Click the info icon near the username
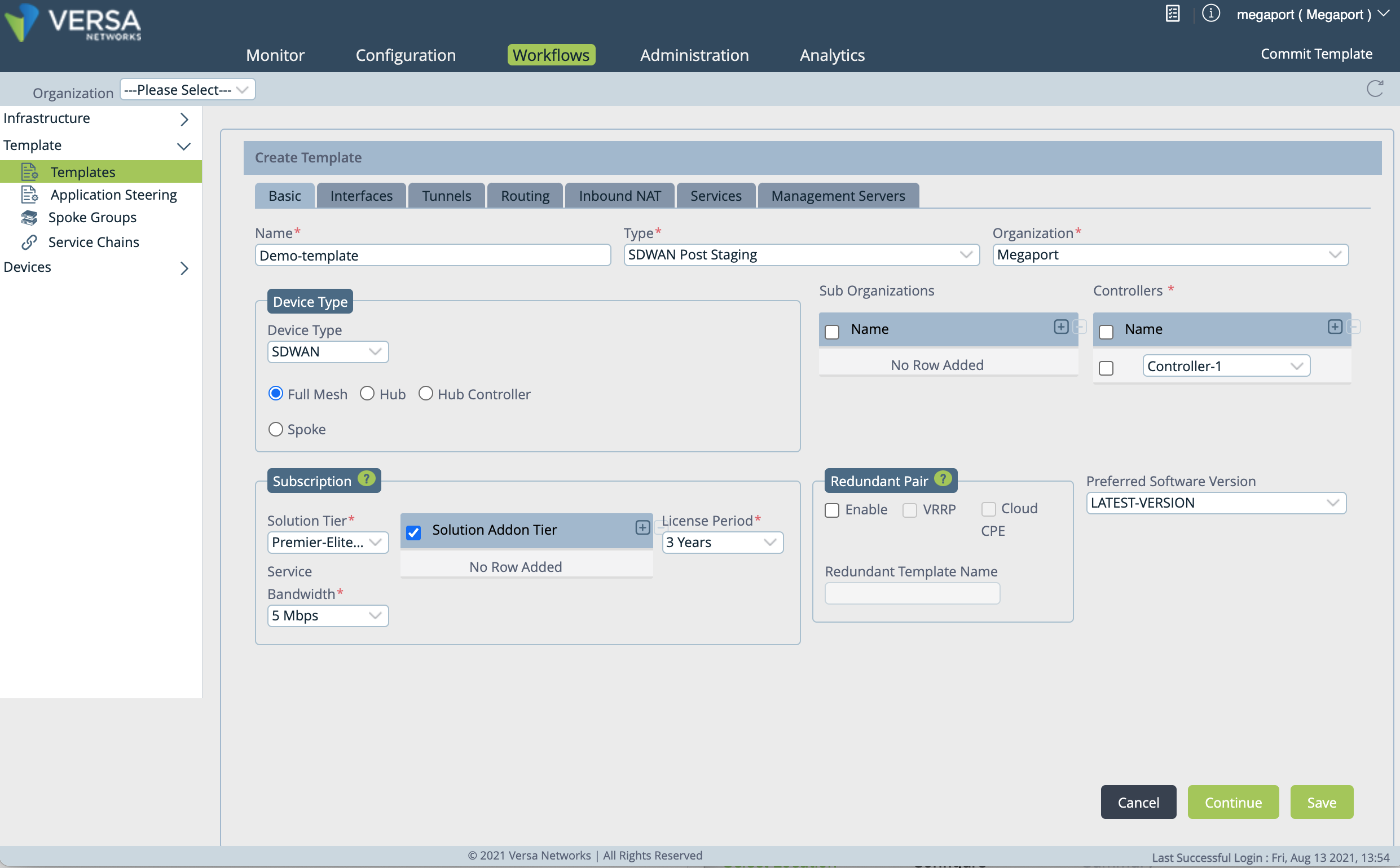 coord(1211,14)
